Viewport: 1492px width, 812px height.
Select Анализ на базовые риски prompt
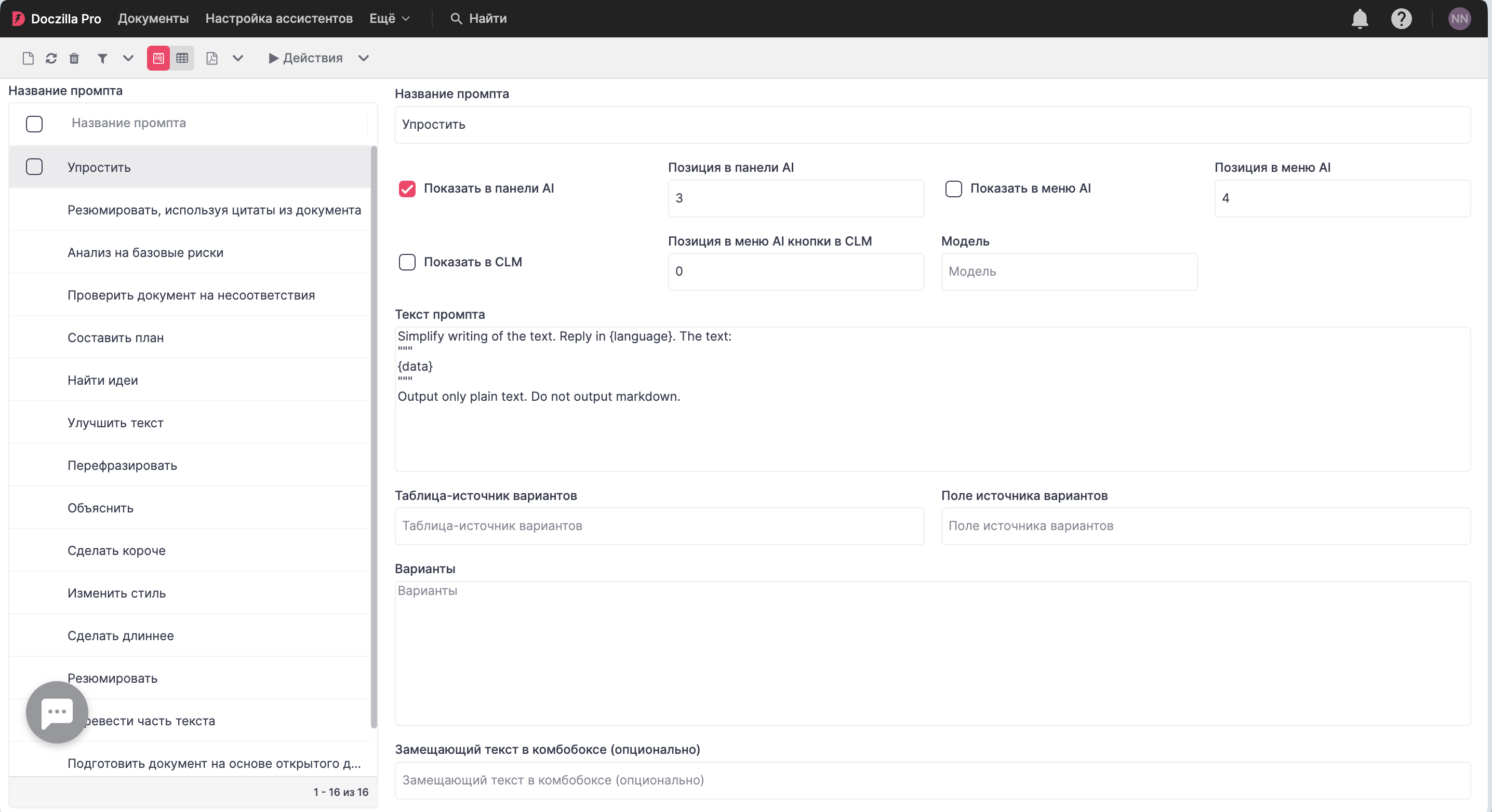coord(190,252)
